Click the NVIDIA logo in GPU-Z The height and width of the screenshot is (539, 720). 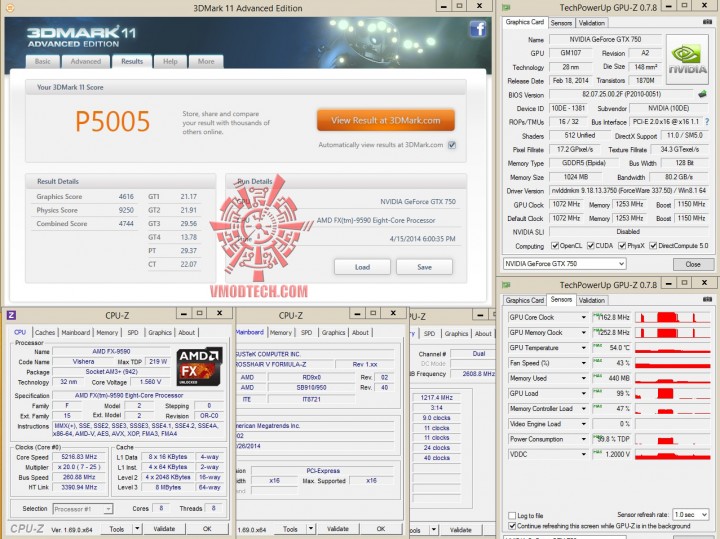(687, 59)
